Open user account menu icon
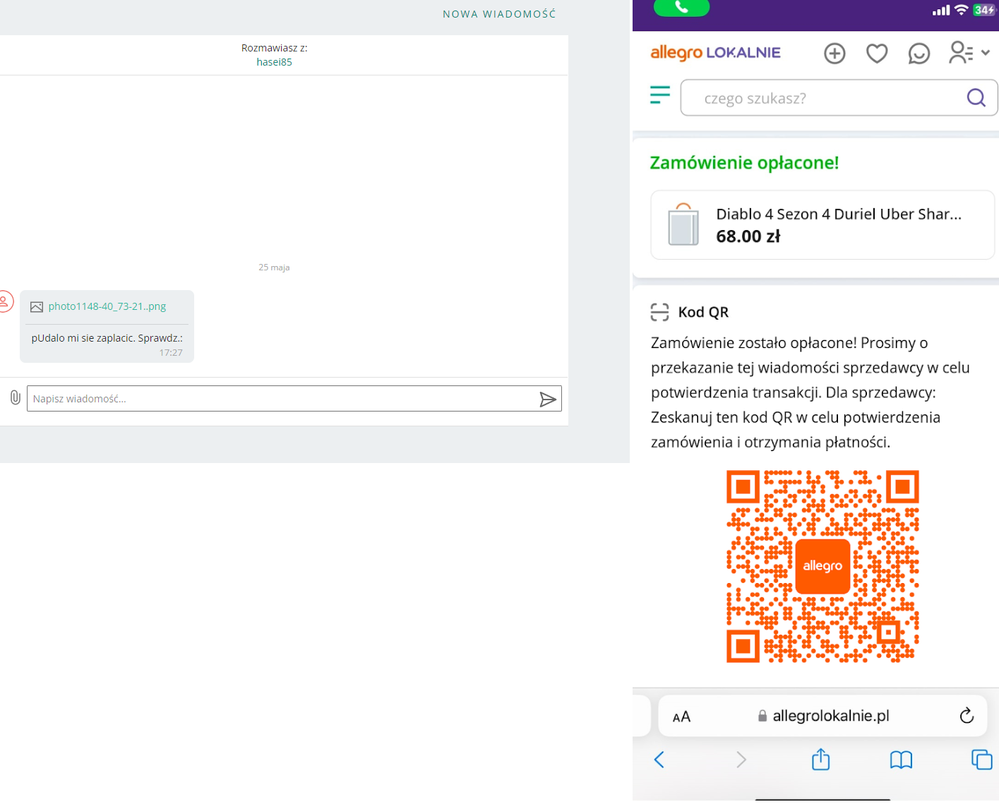This screenshot has width=999, height=804. pos(968,53)
